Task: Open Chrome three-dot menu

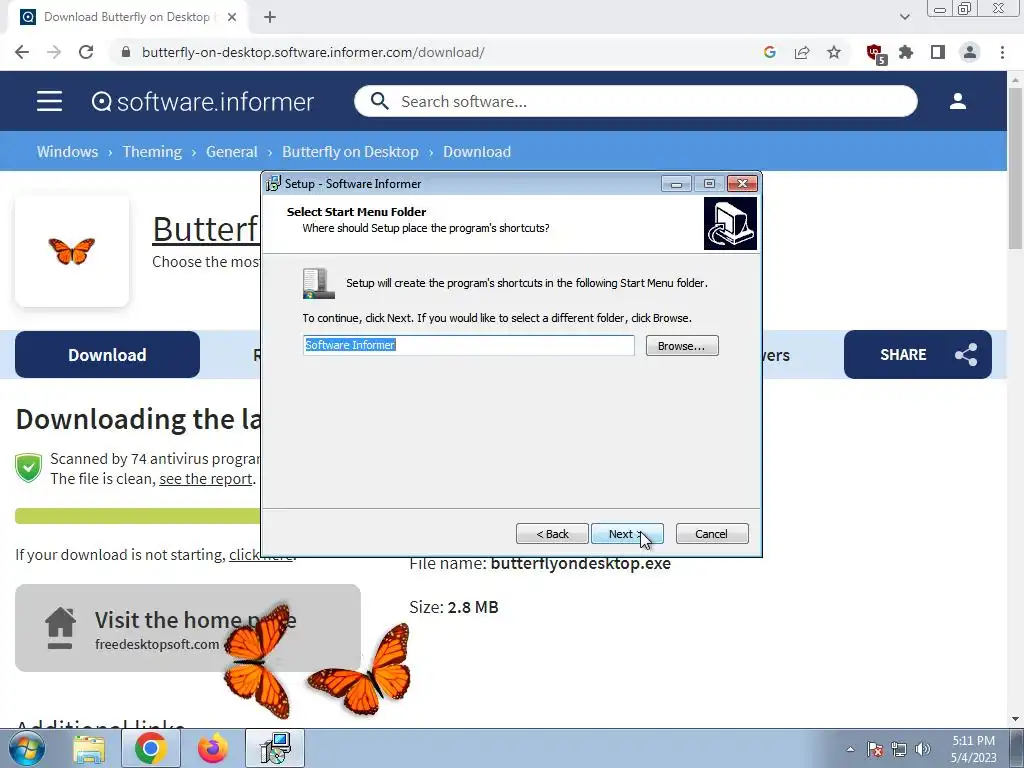Action: (x=1002, y=52)
